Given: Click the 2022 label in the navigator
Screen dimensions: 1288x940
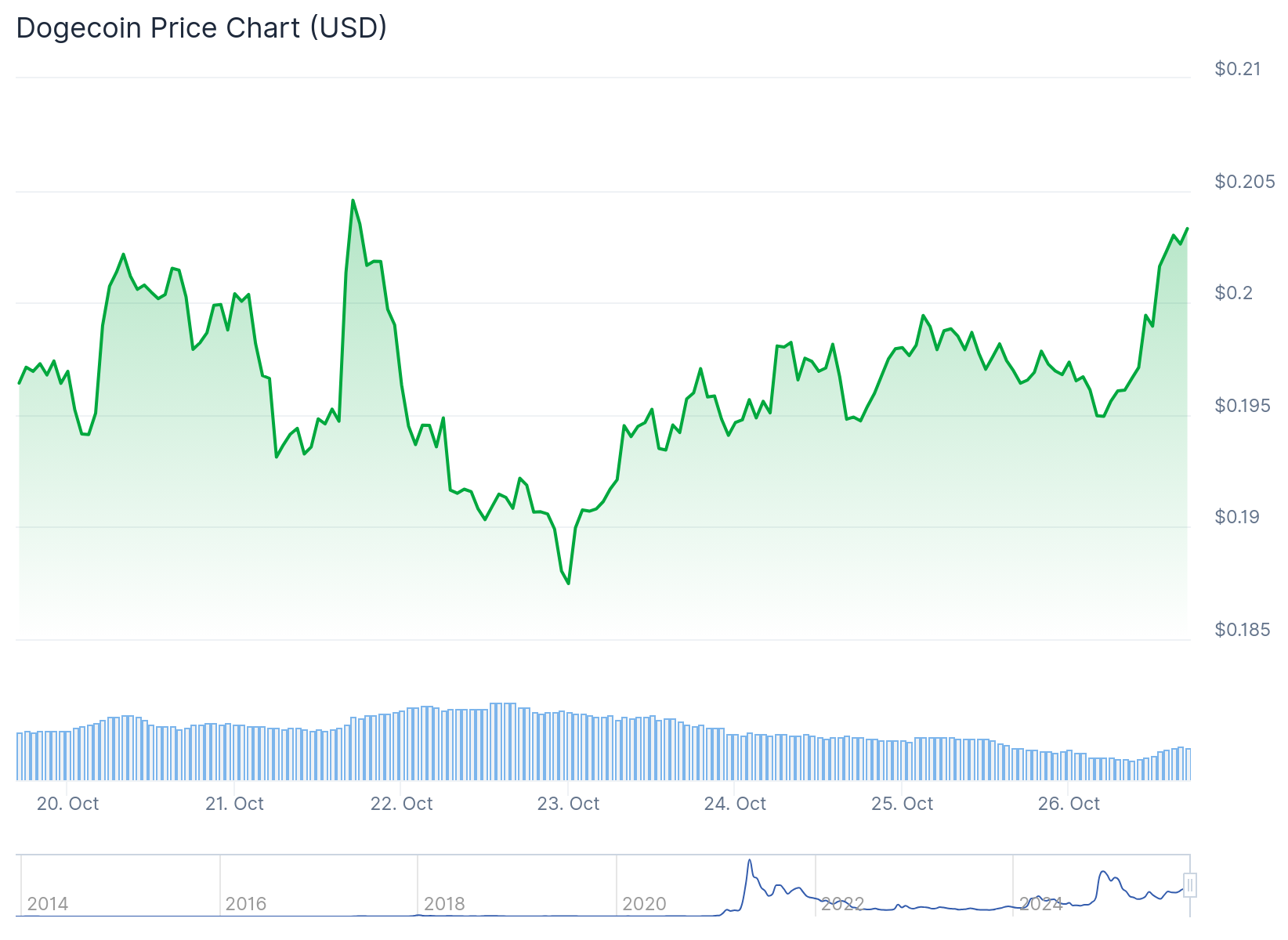Looking at the screenshot, I should pos(842,904).
